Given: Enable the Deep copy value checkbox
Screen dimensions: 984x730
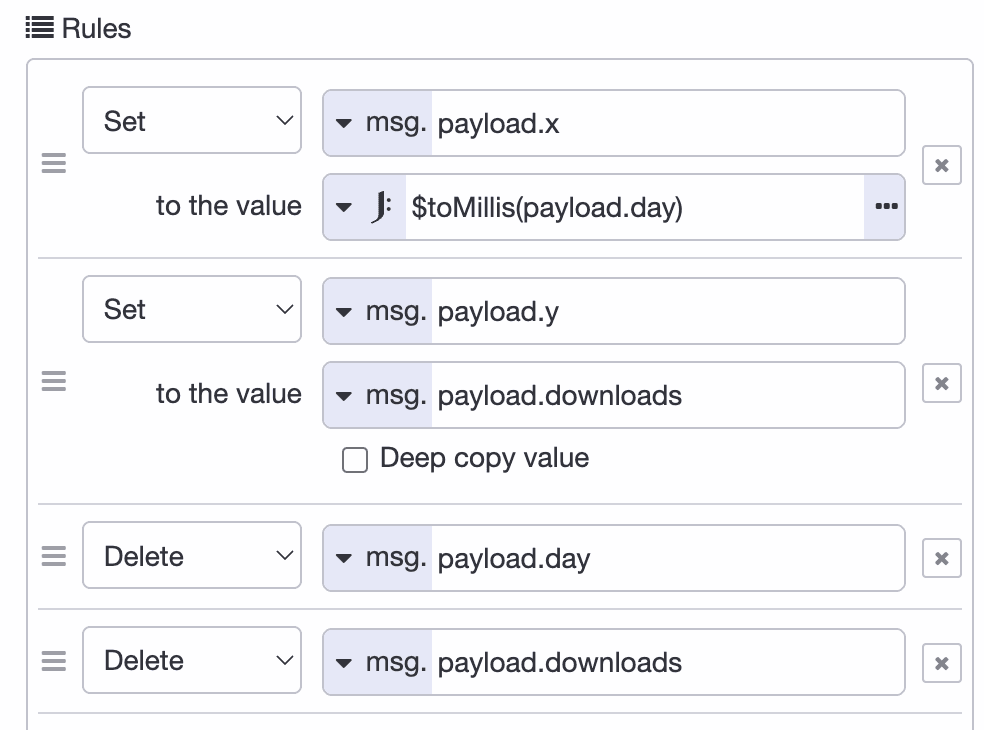Looking at the screenshot, I should tap(355, 459).
